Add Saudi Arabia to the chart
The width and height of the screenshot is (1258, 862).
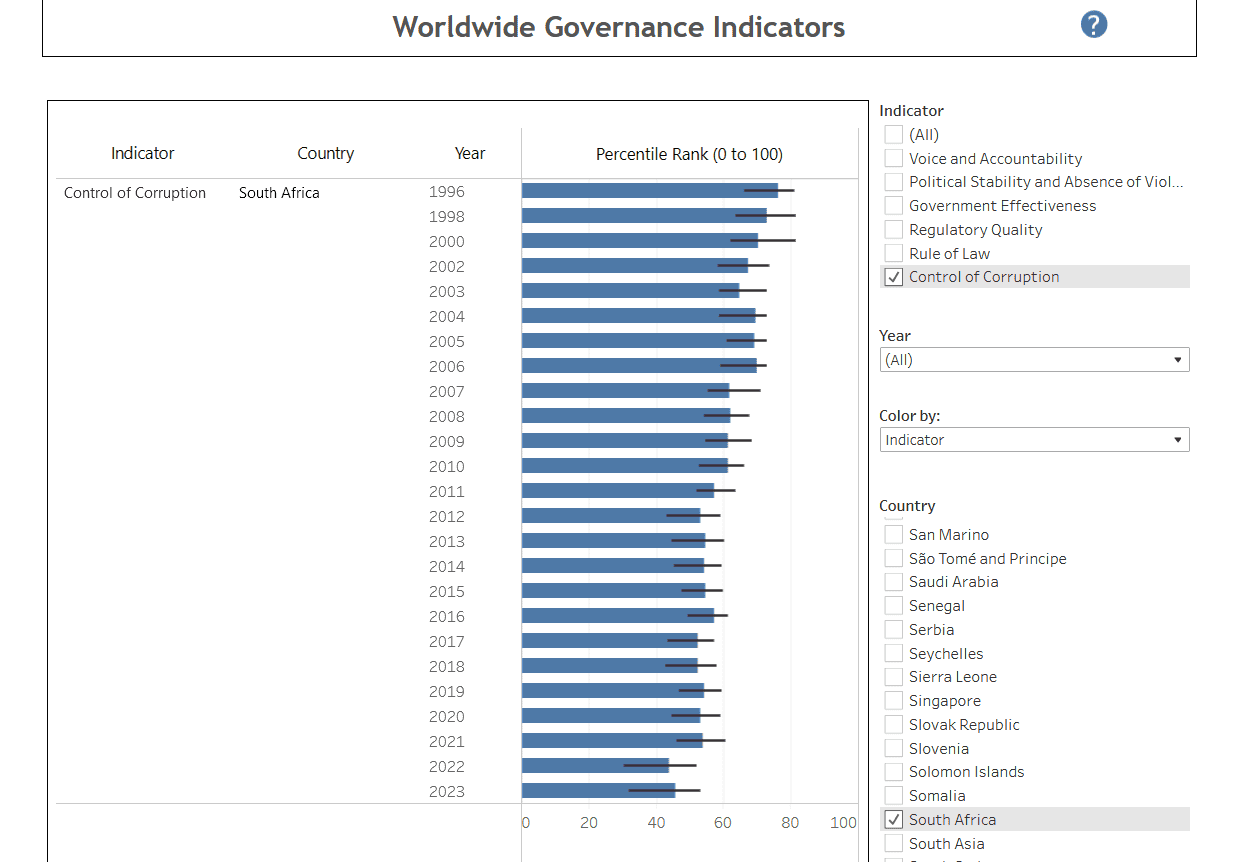click(x=894, y=582)
